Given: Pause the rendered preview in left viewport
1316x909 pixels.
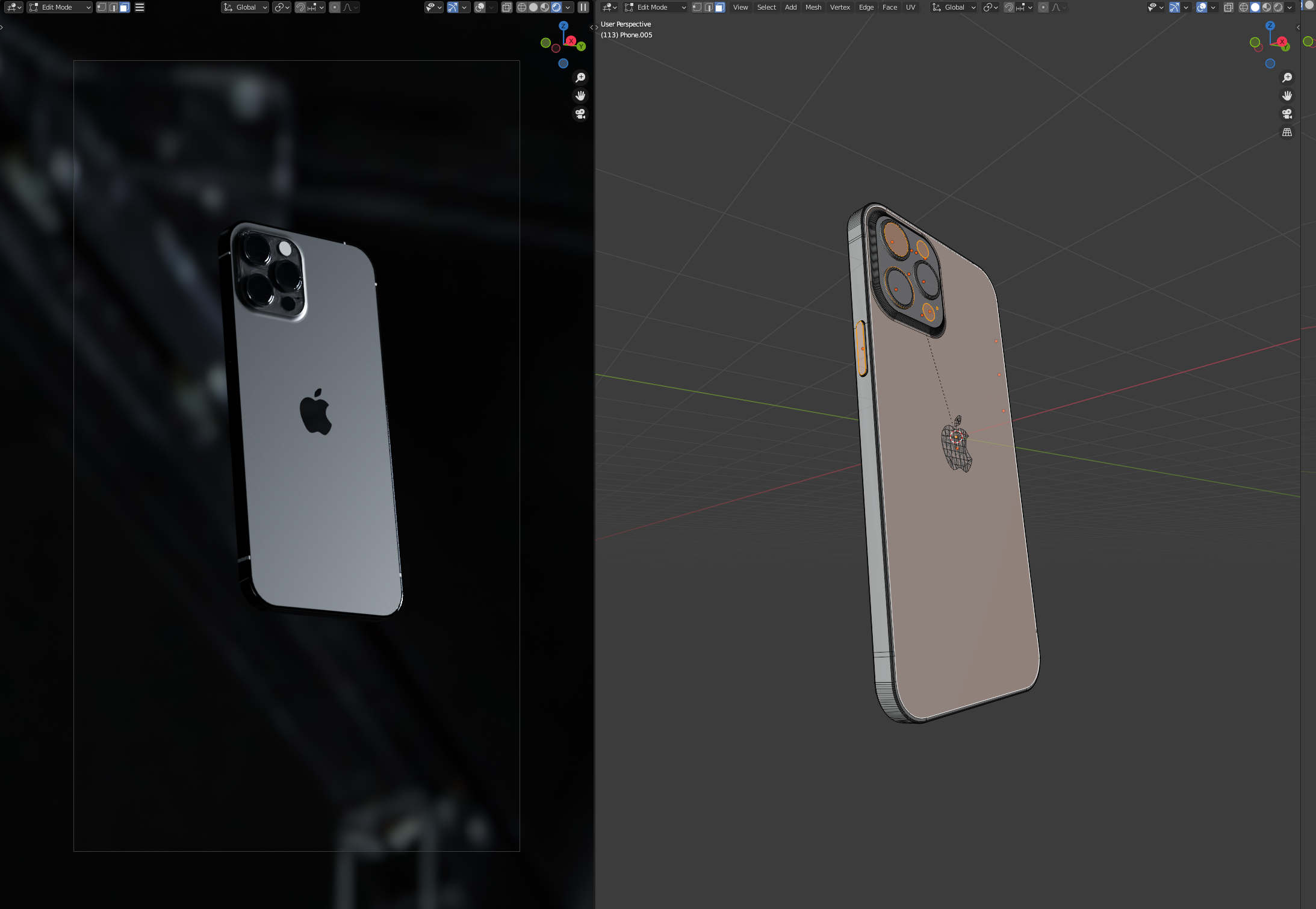Looking at the screenshot, I should pyautogui.click(x=582, y=7).
